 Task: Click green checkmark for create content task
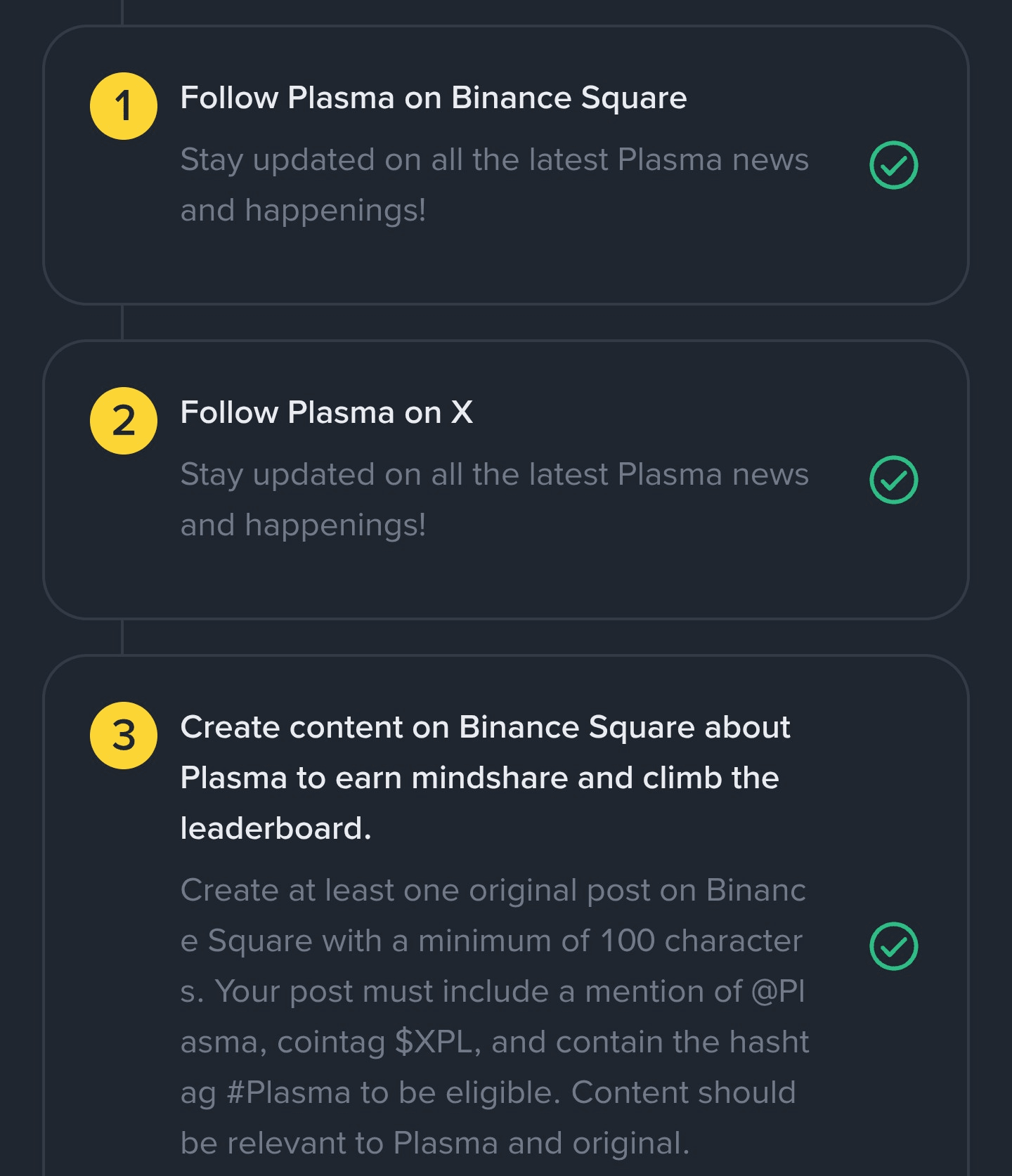(x=893, y=946)
